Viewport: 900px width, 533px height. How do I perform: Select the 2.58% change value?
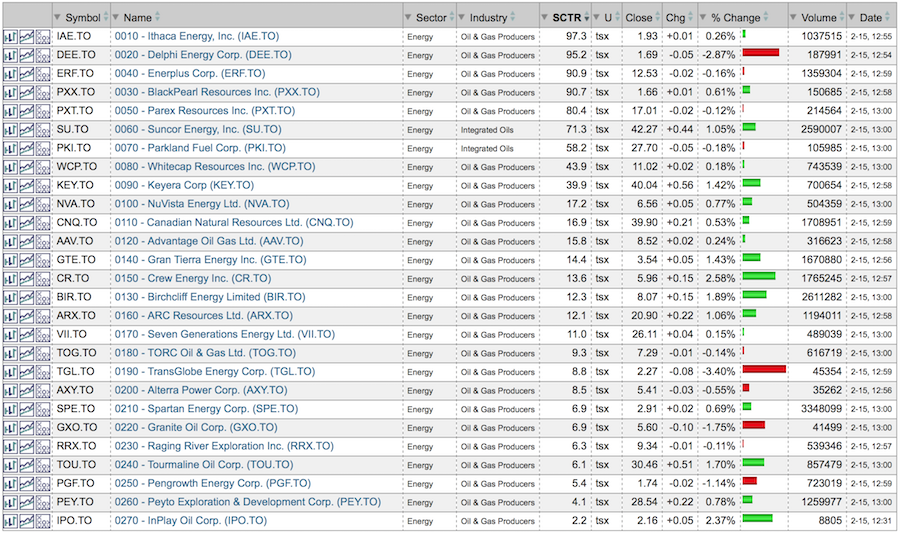point(720,278)
